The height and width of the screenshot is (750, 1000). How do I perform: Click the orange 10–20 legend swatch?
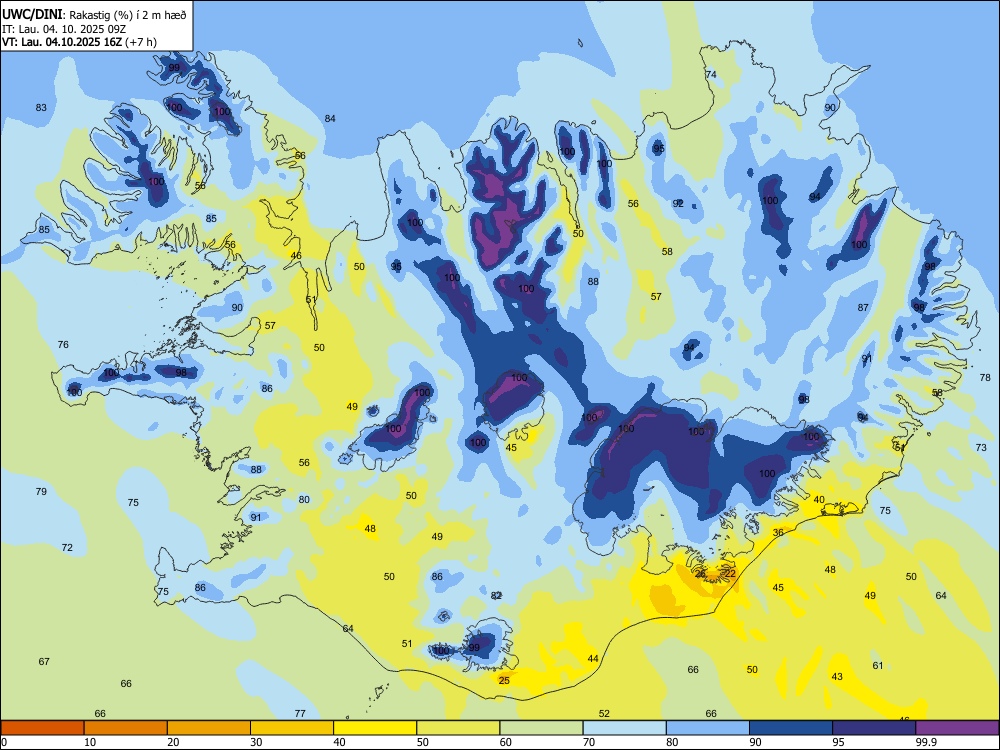coord(126,728)
